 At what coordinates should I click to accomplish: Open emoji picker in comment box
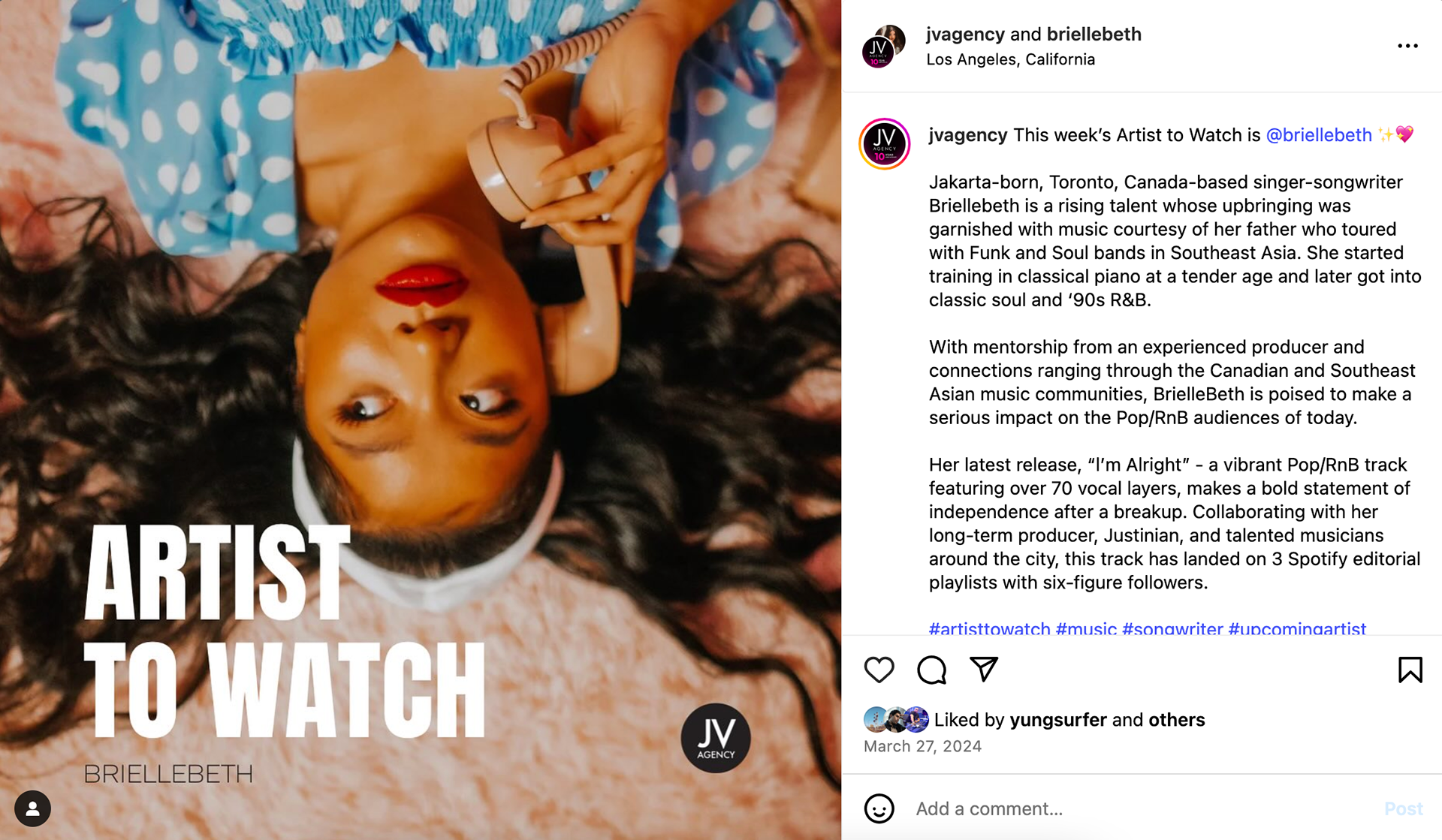pyautogui.click(x=879, y=808)
